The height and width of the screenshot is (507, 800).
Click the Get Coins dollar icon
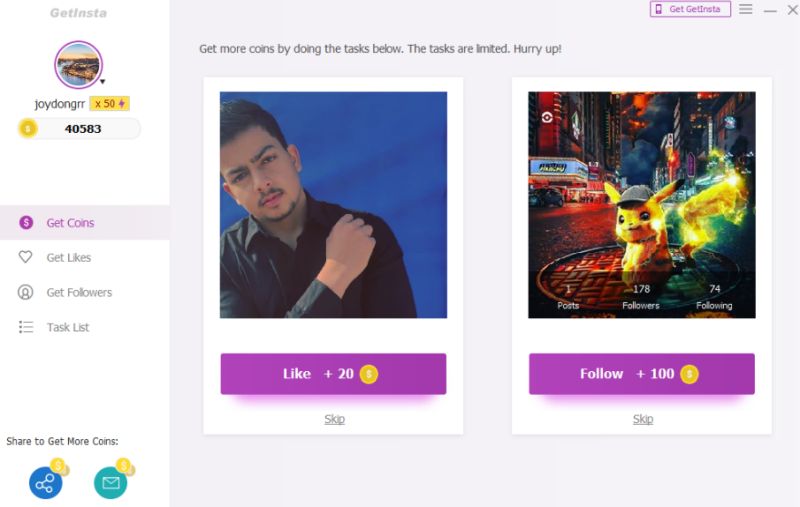(26, 222)
